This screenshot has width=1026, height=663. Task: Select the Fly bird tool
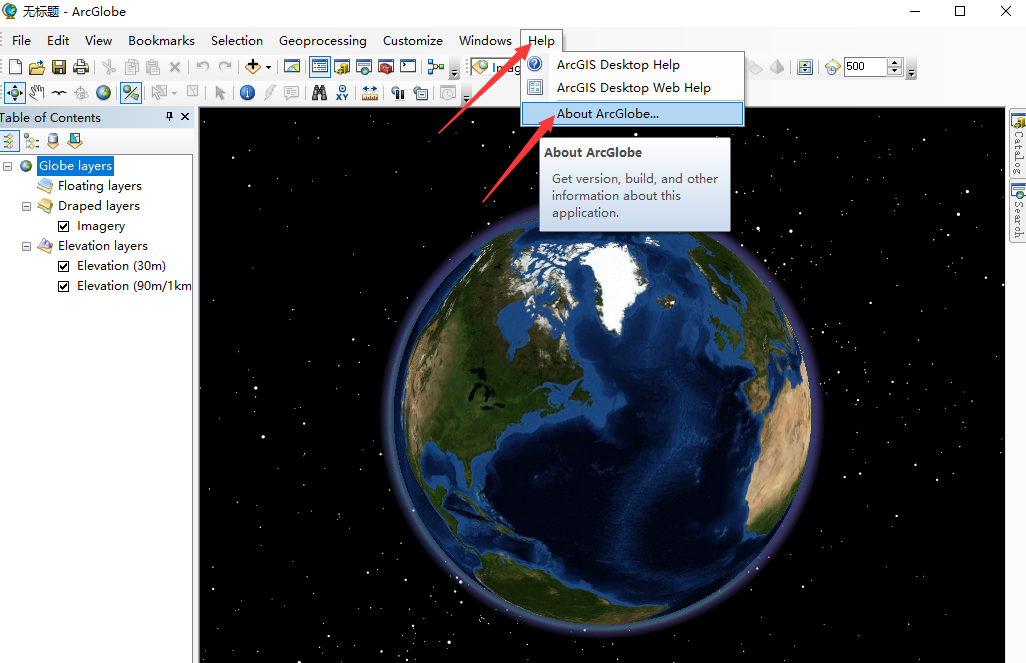click(59, 93)
